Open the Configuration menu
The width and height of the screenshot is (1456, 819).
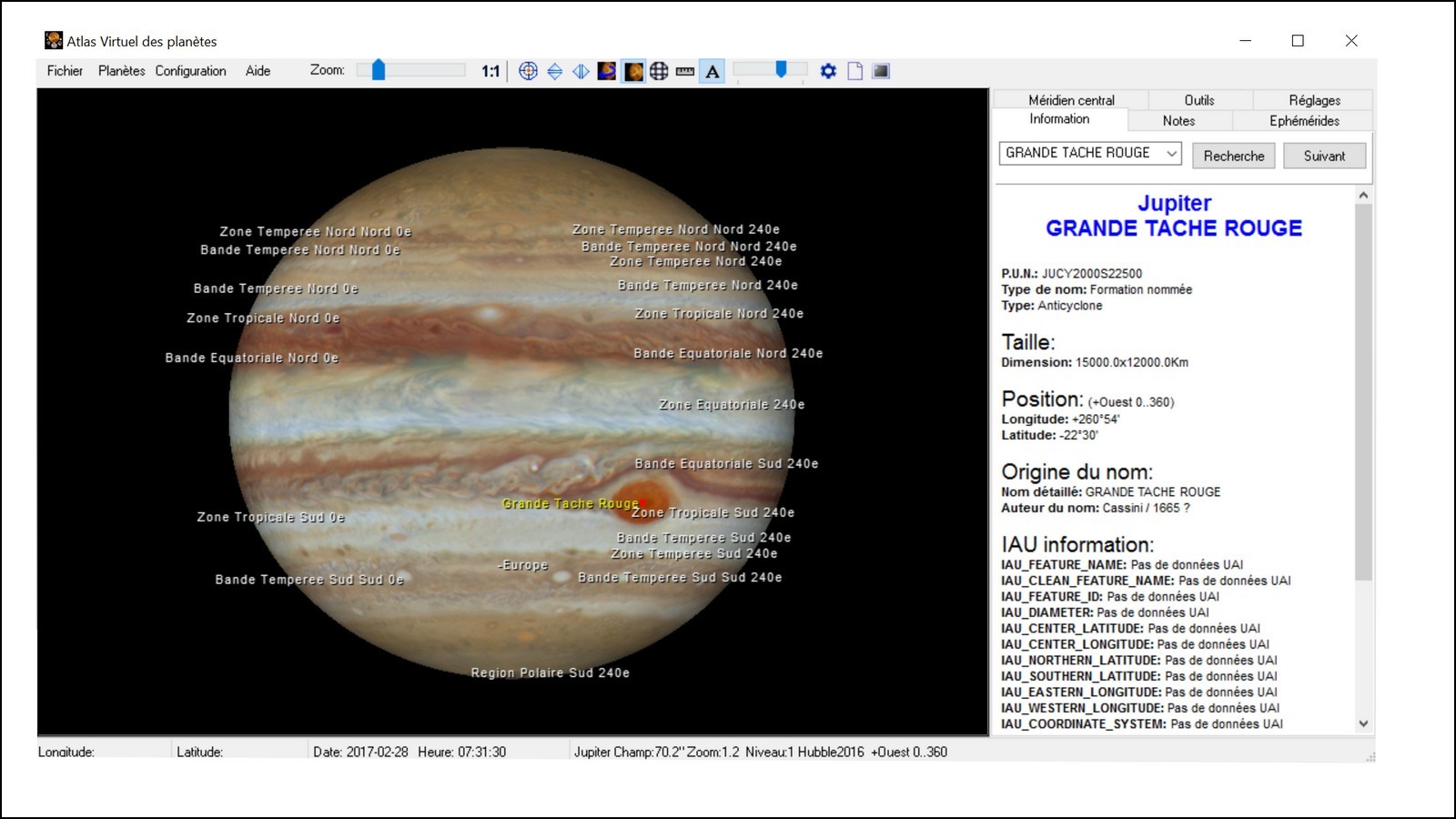190,71
